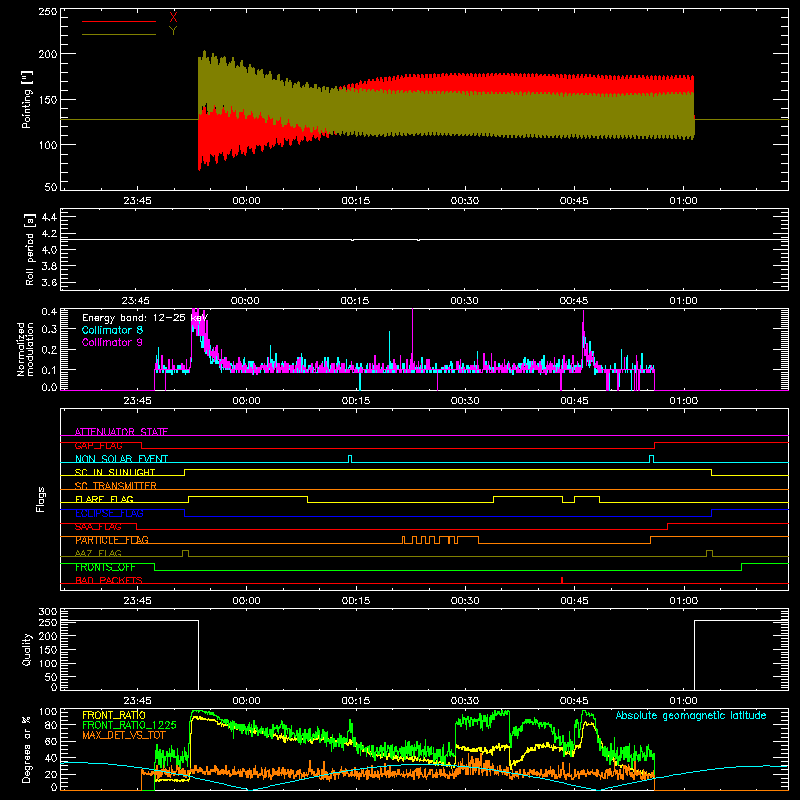The width and height of the screenshot is (800, 800).
Task: Click the 'Flags' axis title
Action: [x=40, y=499]
